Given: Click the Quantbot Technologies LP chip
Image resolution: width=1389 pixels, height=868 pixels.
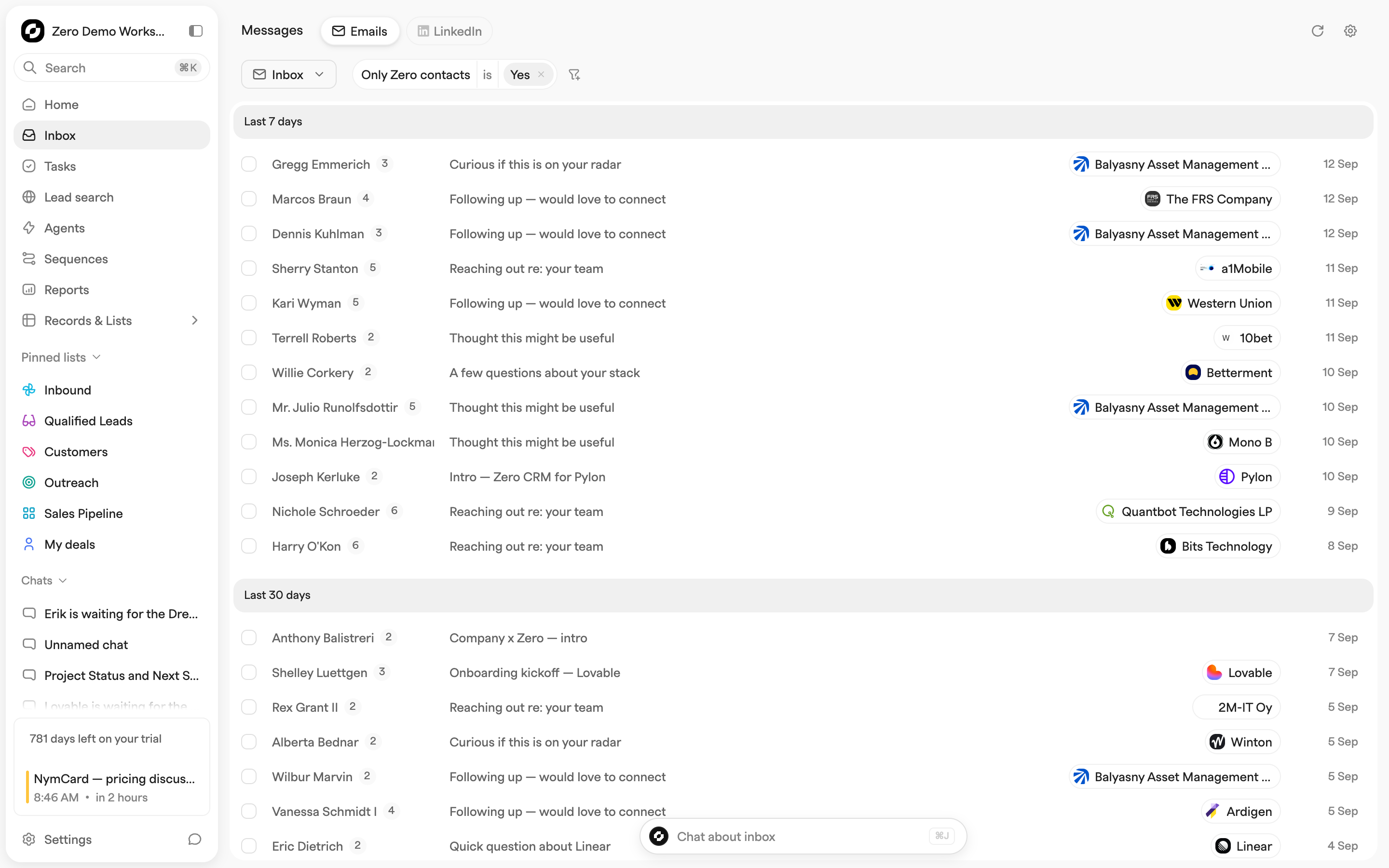Looking at the screenshot, I should [x=1188, y=512].
